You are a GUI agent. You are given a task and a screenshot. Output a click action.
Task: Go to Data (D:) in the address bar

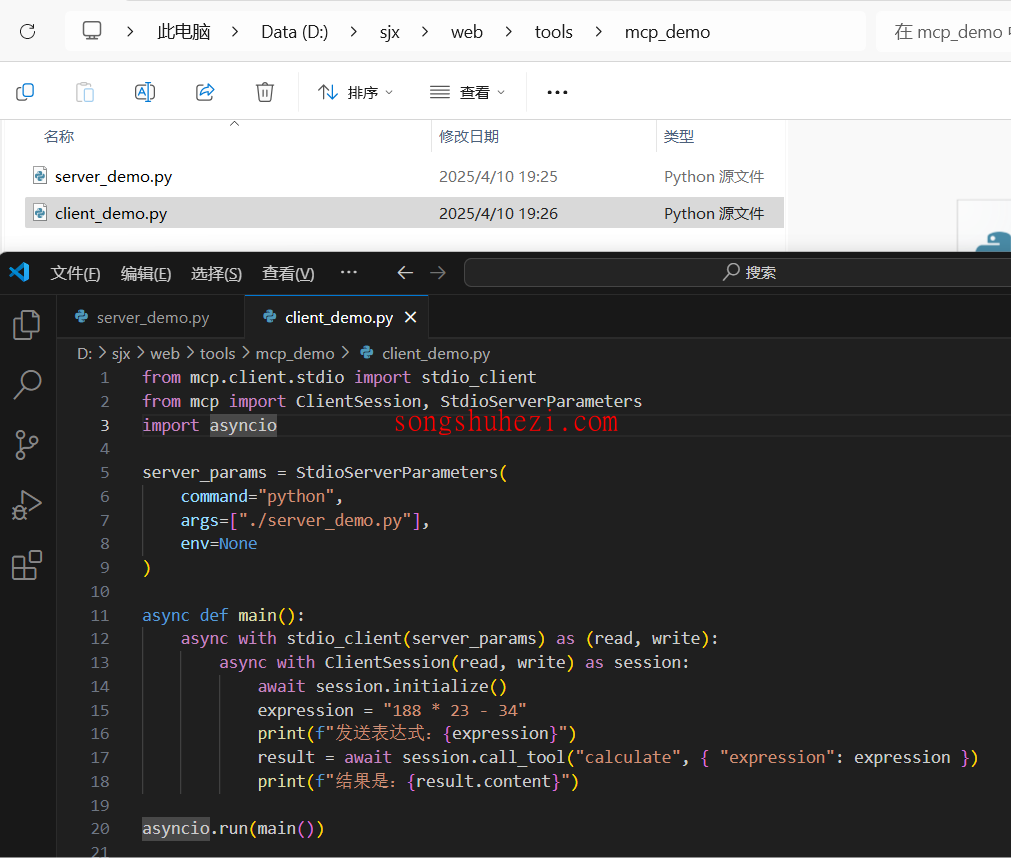click(x=295, y=32)
